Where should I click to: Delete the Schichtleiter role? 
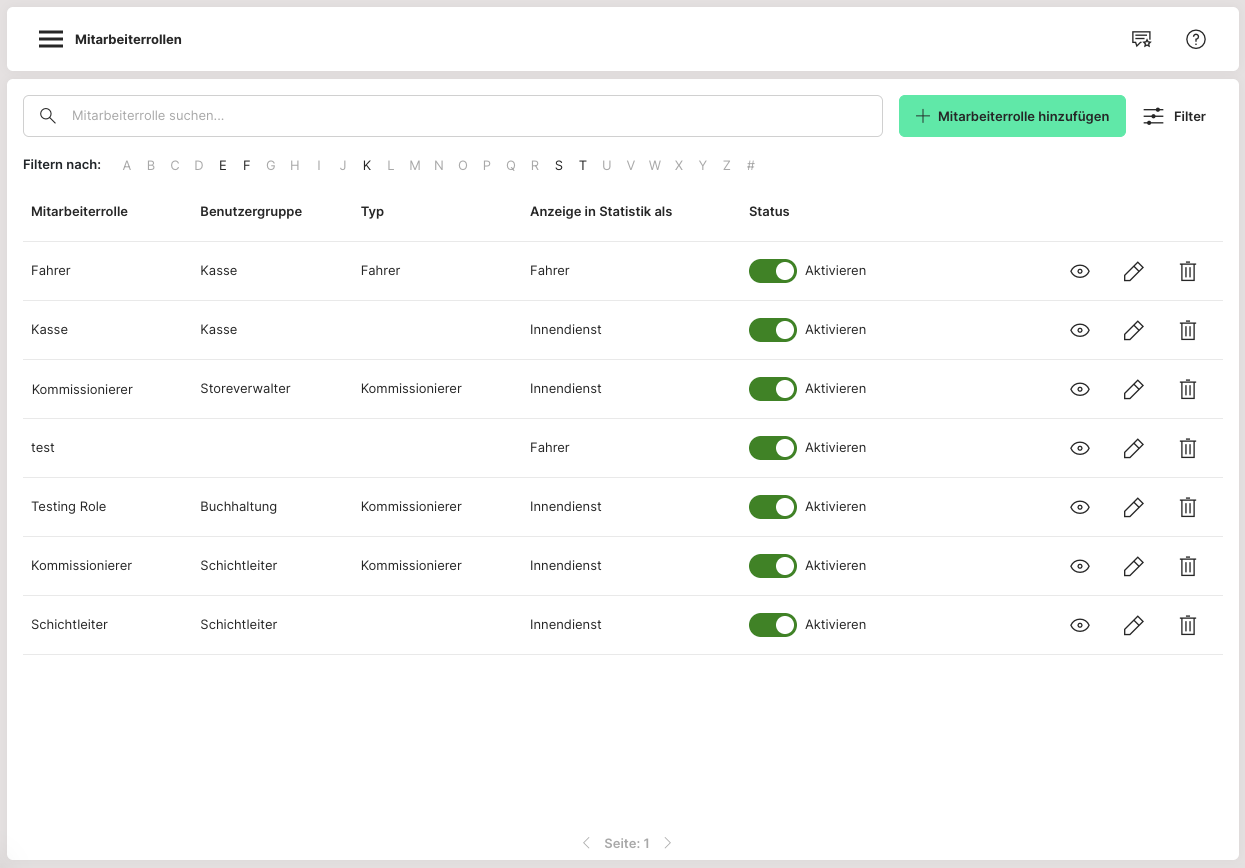tap(1187, 625)
